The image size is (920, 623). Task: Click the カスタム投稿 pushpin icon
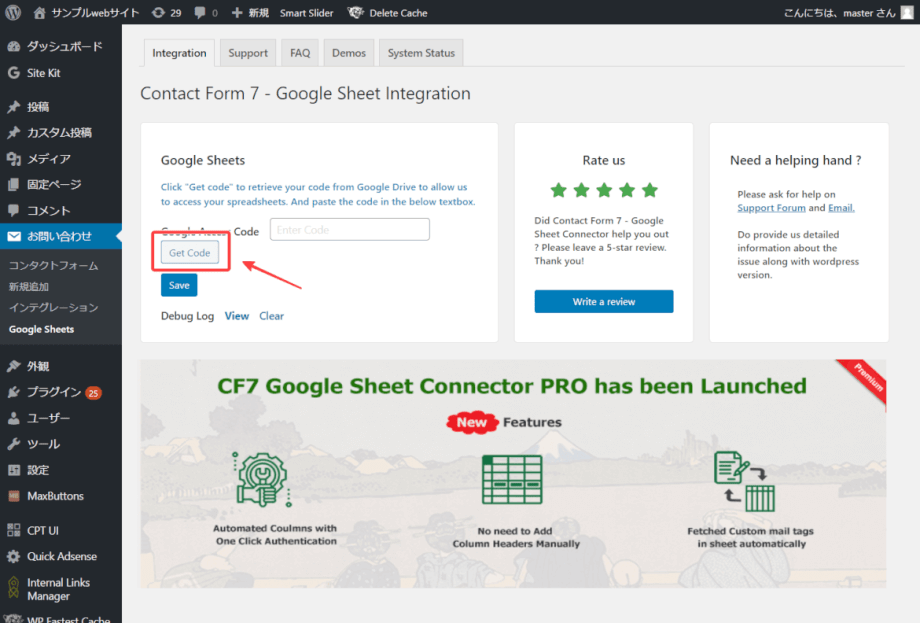pyautogui.click(x=13, y=133)
